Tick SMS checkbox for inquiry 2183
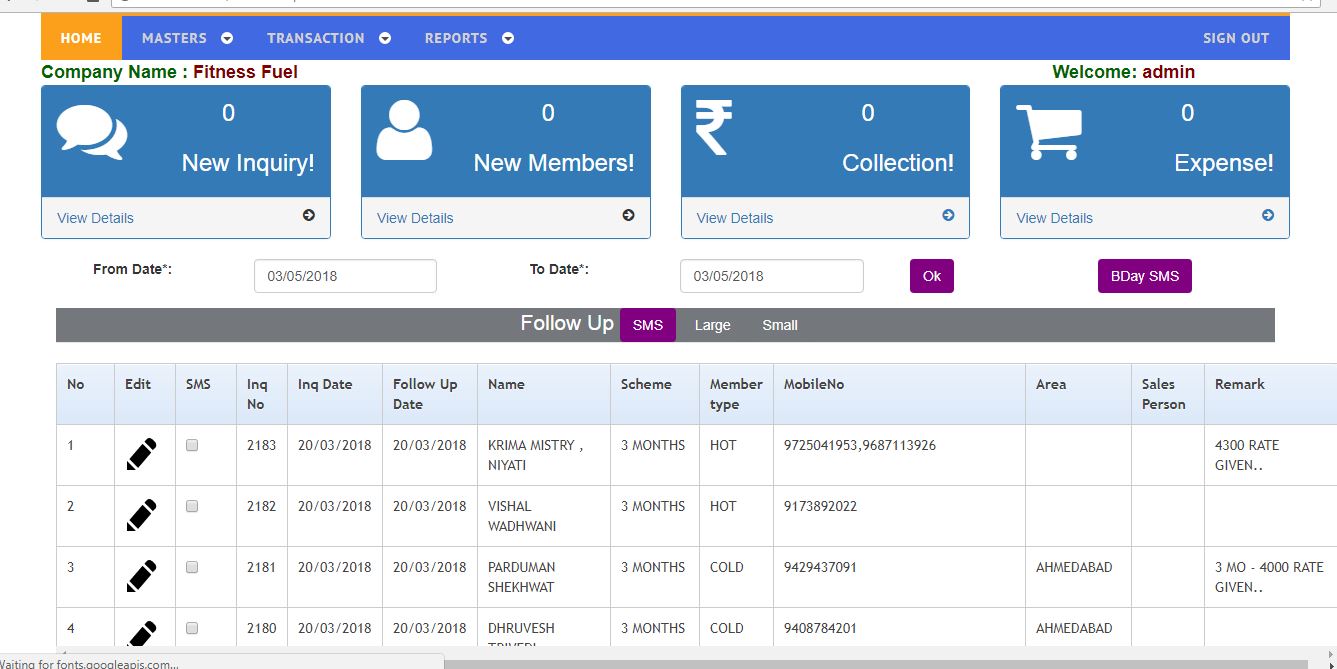Image resolution: width=1337 pixels, height=669 pixels. pyautogui.click(x=192, y=446)
